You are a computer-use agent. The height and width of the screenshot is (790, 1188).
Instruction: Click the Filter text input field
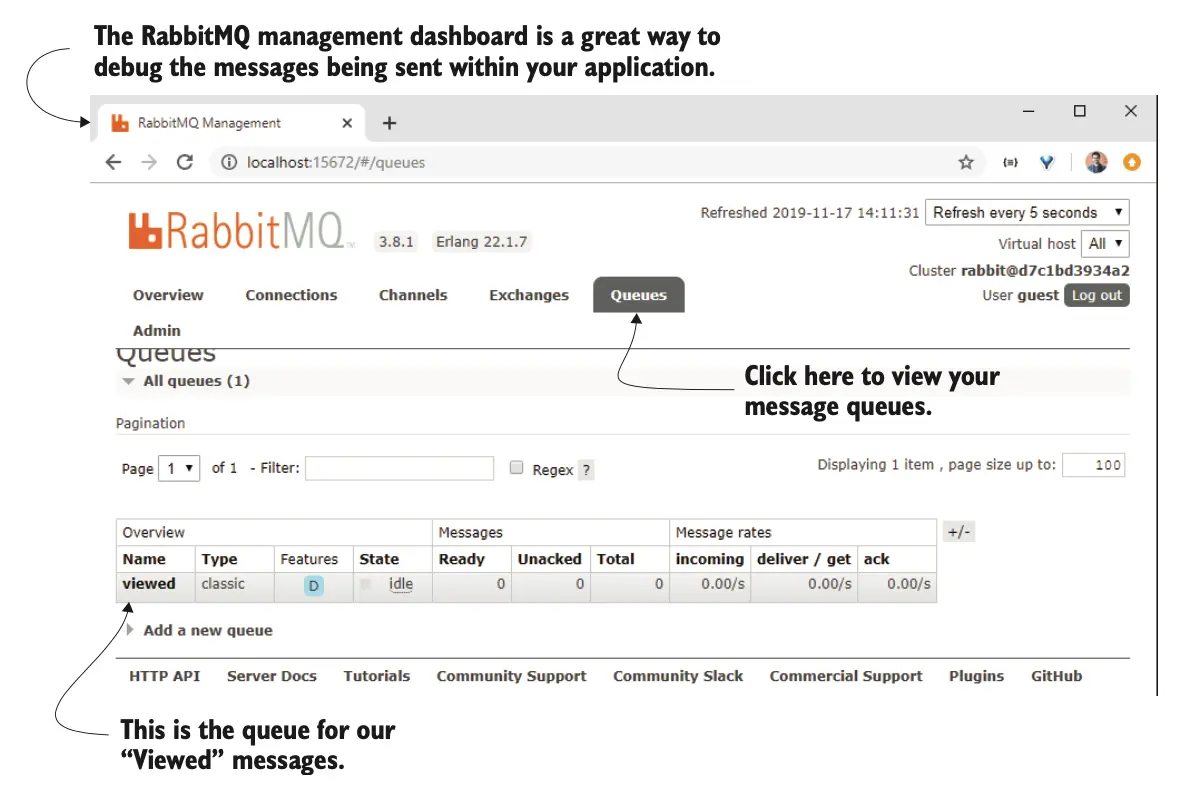(399, 468)
